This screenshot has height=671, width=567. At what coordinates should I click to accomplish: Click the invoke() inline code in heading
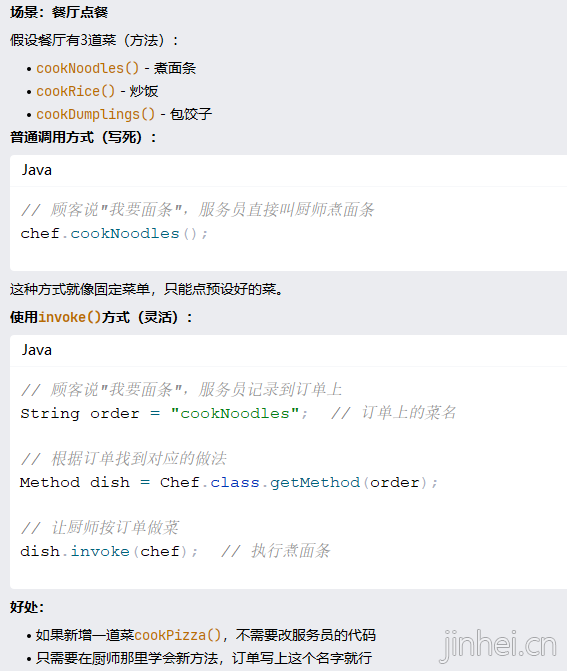[70, 317]
